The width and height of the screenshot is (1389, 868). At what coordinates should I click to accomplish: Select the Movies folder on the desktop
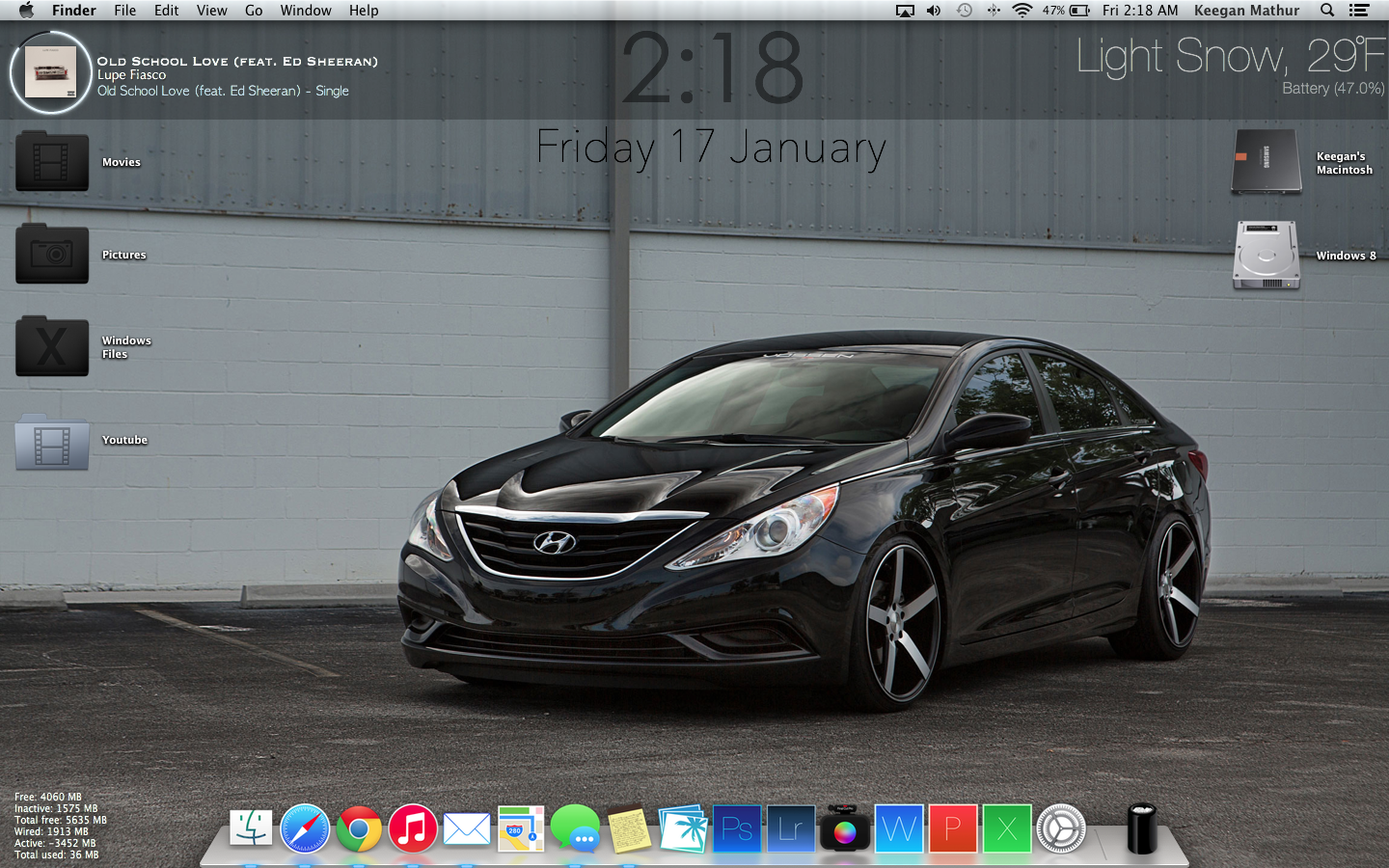52,161
